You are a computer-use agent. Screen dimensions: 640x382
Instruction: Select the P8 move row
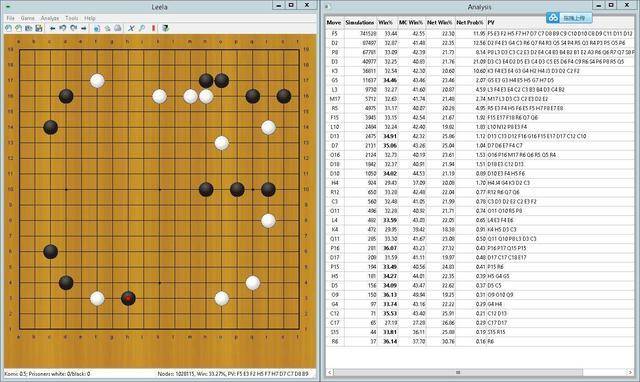[x=480, y=52]
